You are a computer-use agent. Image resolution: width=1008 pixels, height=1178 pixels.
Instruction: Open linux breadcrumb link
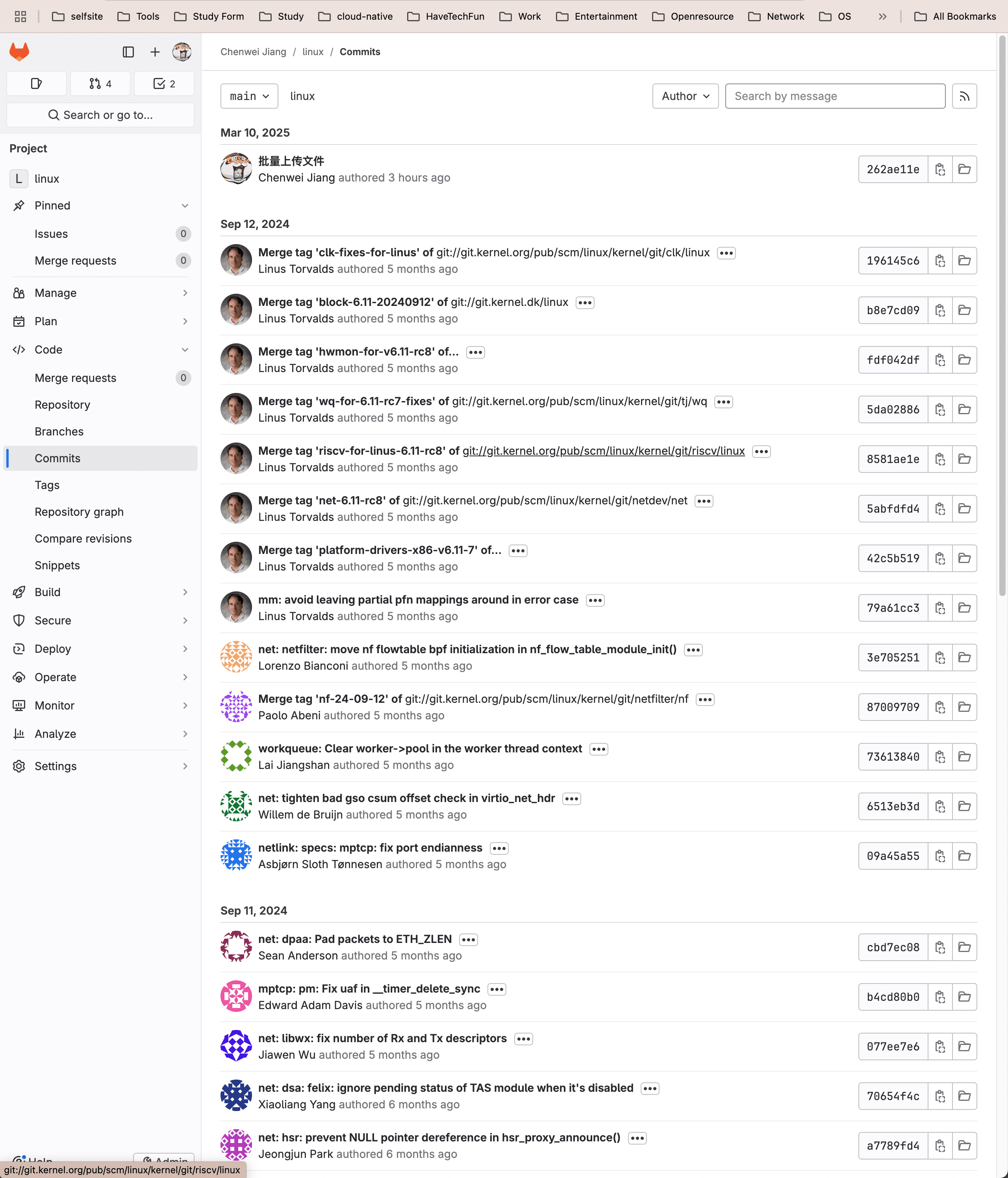pyautogui.click(x=313, y=52)
